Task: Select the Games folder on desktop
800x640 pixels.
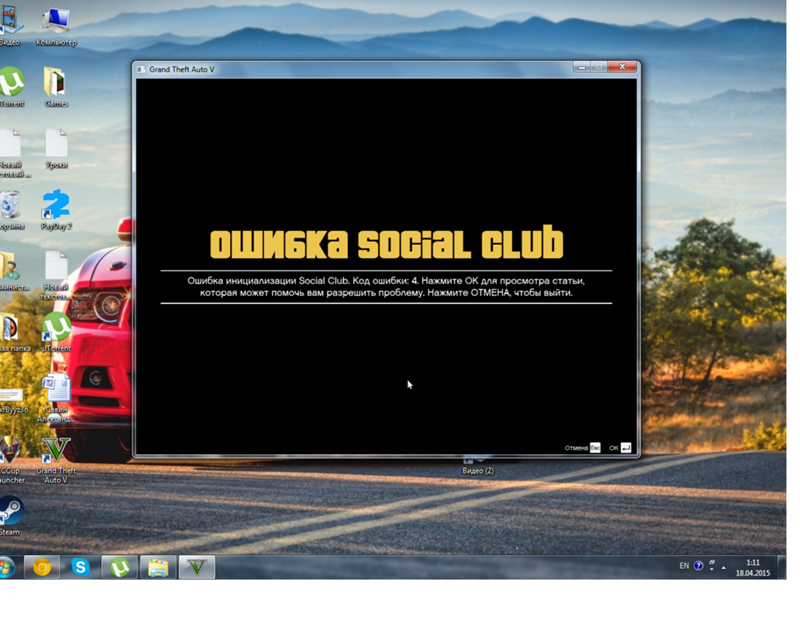Action: click(x=56, y=87)
